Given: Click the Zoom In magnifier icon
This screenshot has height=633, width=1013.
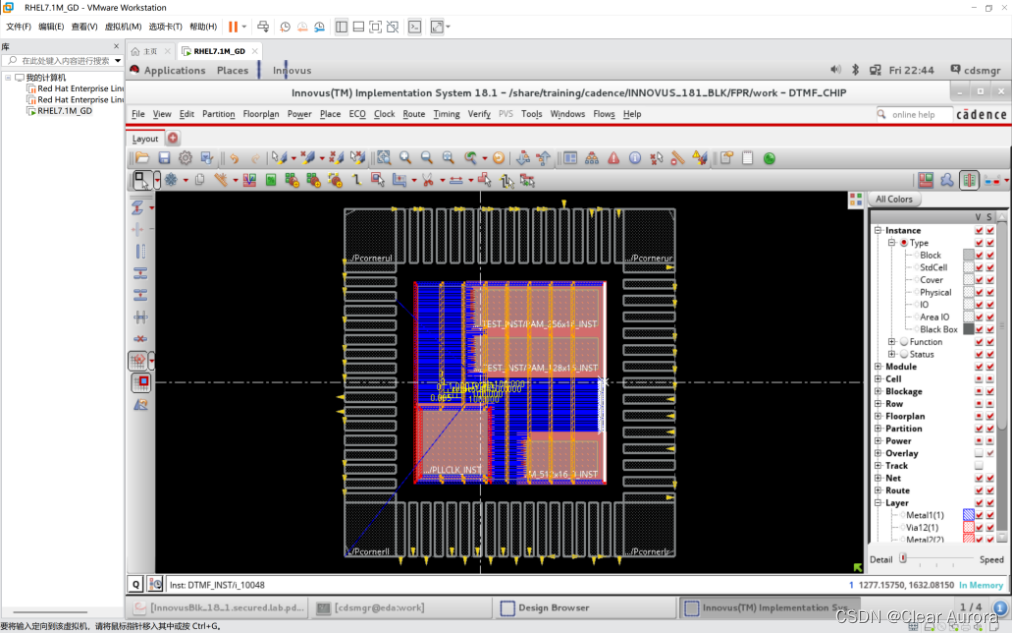Looking at the screenshot, I should click(405, 158).
